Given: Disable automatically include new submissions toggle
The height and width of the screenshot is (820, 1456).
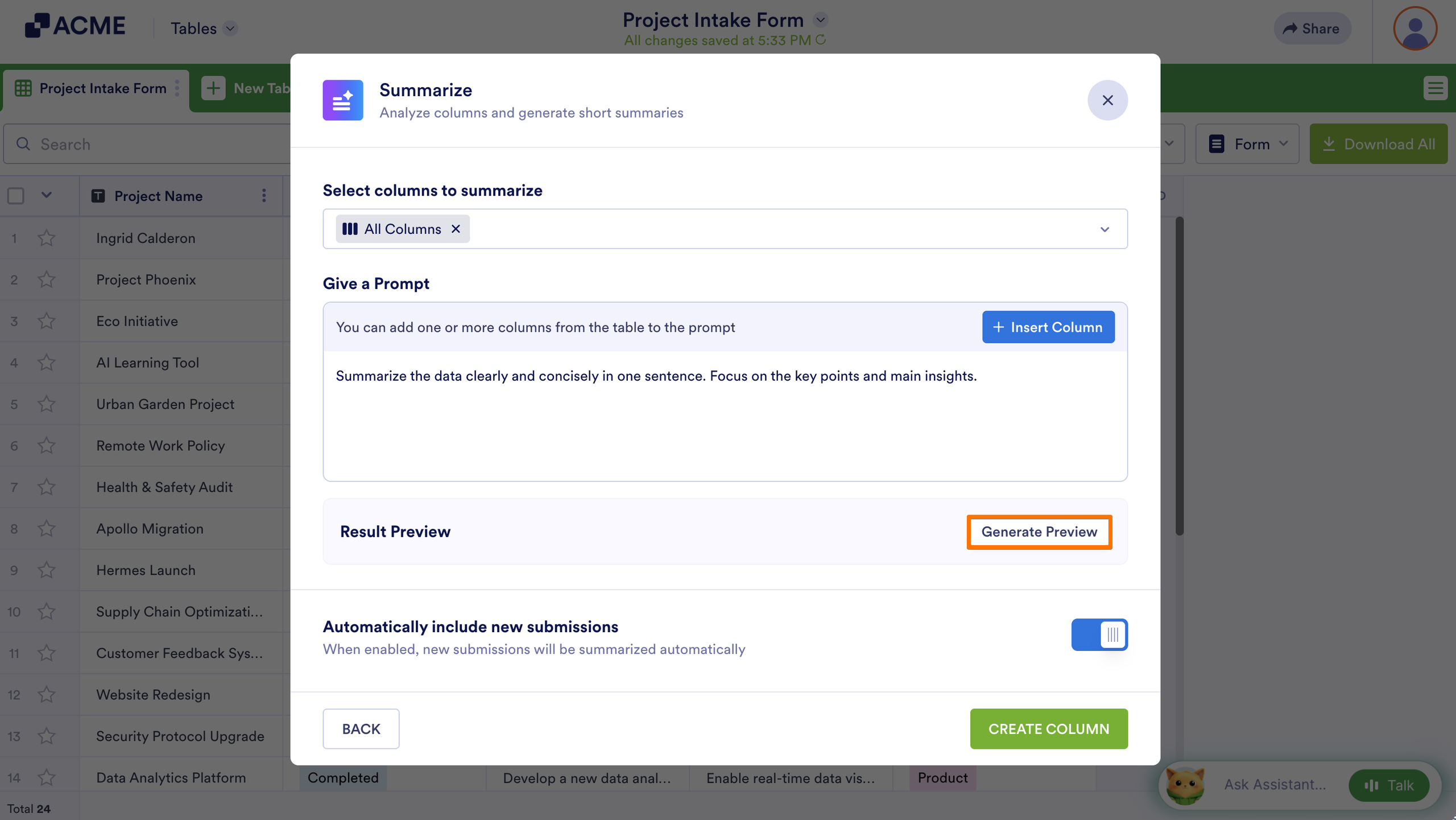Looking at the screenshot, I should pos(1099,634).
